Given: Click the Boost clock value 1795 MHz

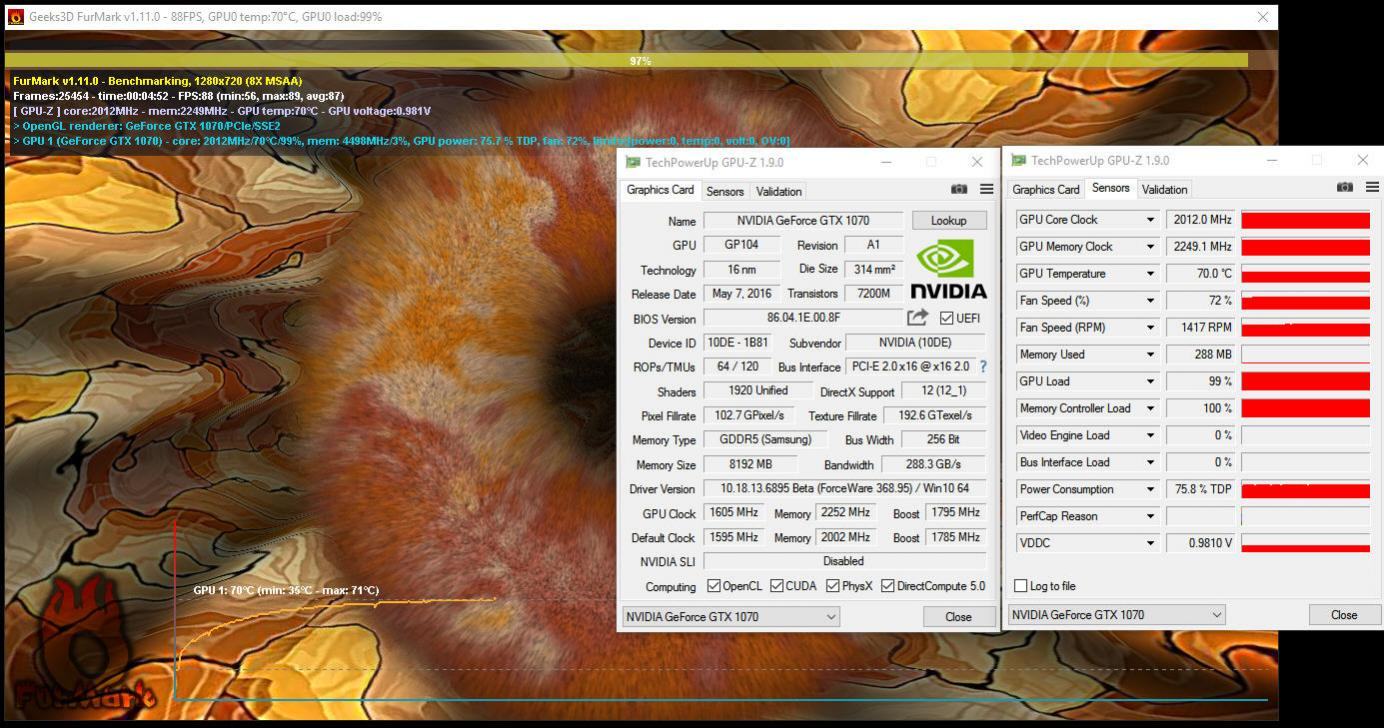Looking at the screenshot, I should pos(955,513).
